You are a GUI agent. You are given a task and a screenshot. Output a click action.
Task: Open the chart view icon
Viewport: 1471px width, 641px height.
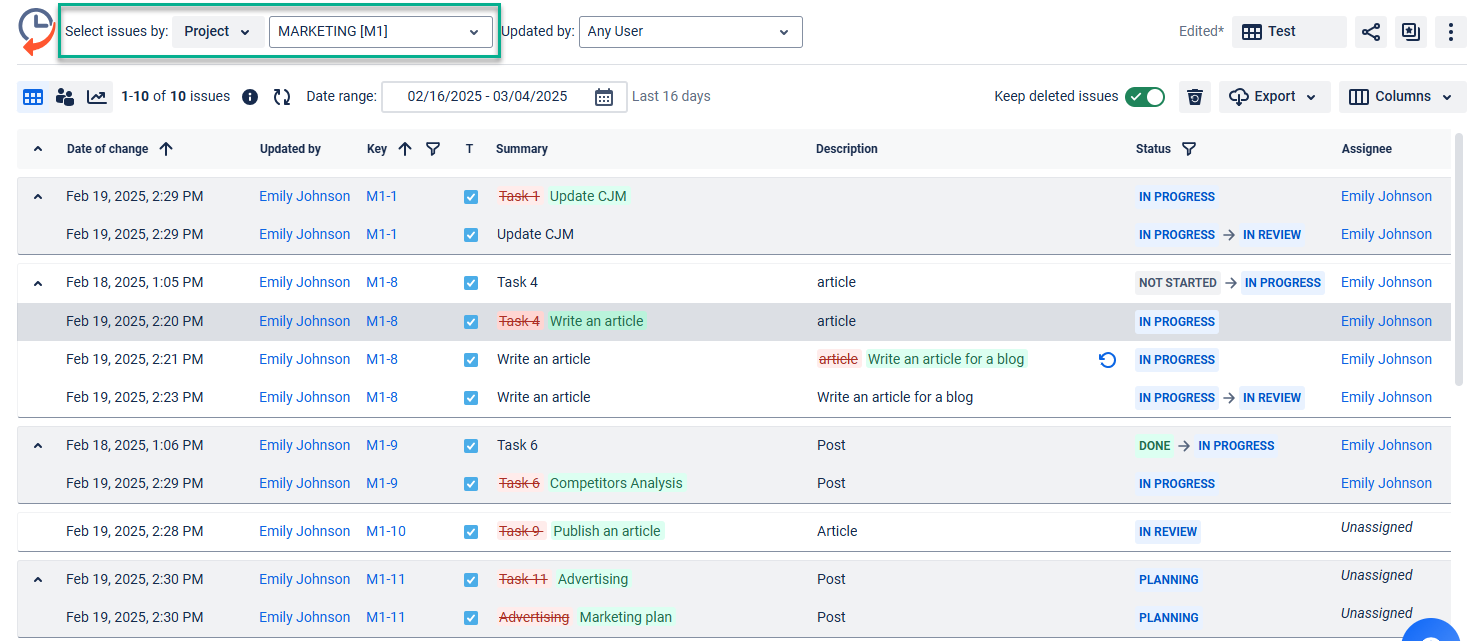tap(96, 97)
